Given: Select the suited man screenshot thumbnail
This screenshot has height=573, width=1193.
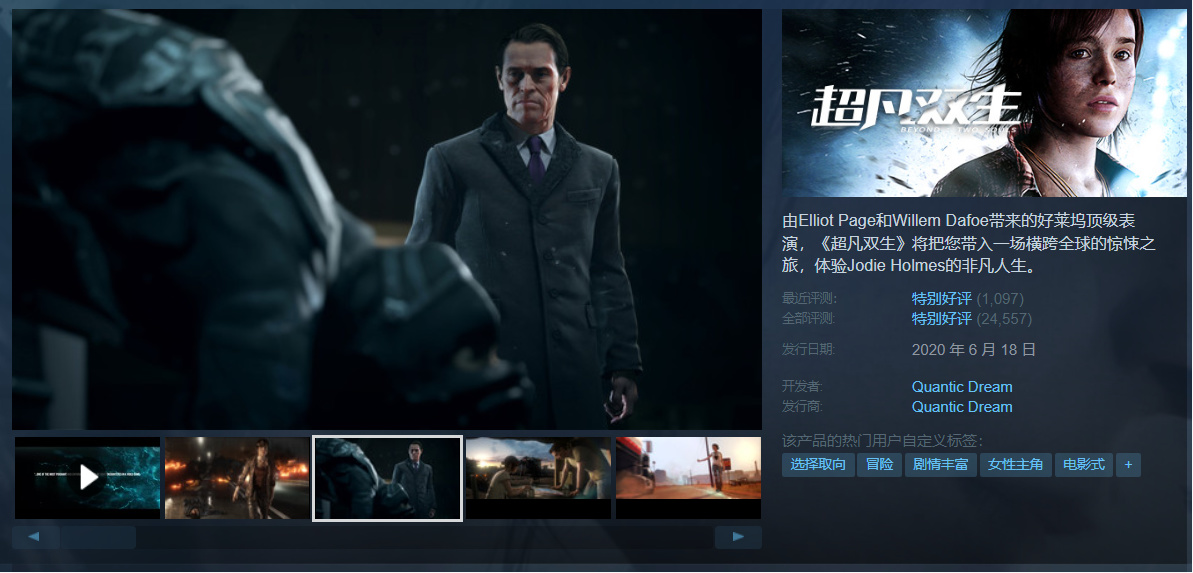Looking at the screenshot, I should tap(388, 478).
